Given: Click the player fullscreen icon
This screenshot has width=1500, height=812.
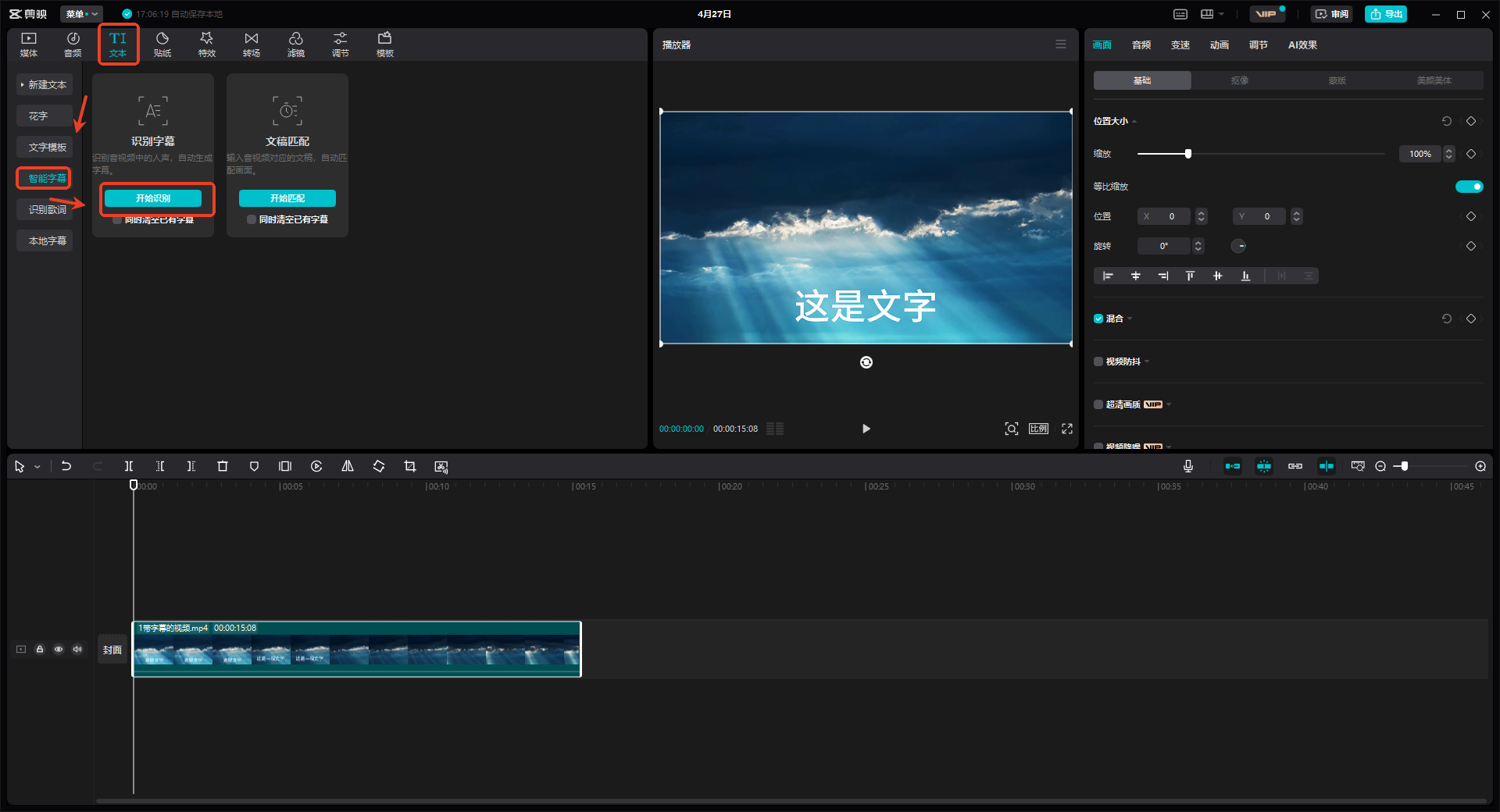Looking at the screenshot, I should tap(1067, 429).
